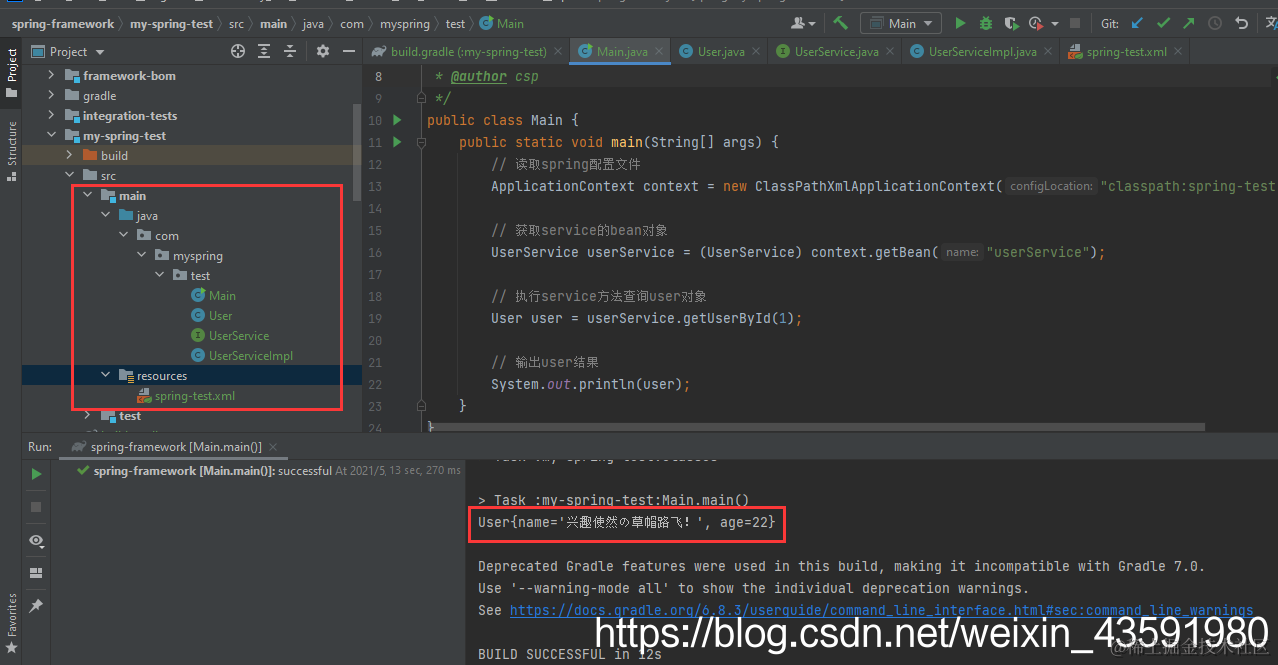Build the project with the hammer icon

(x=840, y=23)
